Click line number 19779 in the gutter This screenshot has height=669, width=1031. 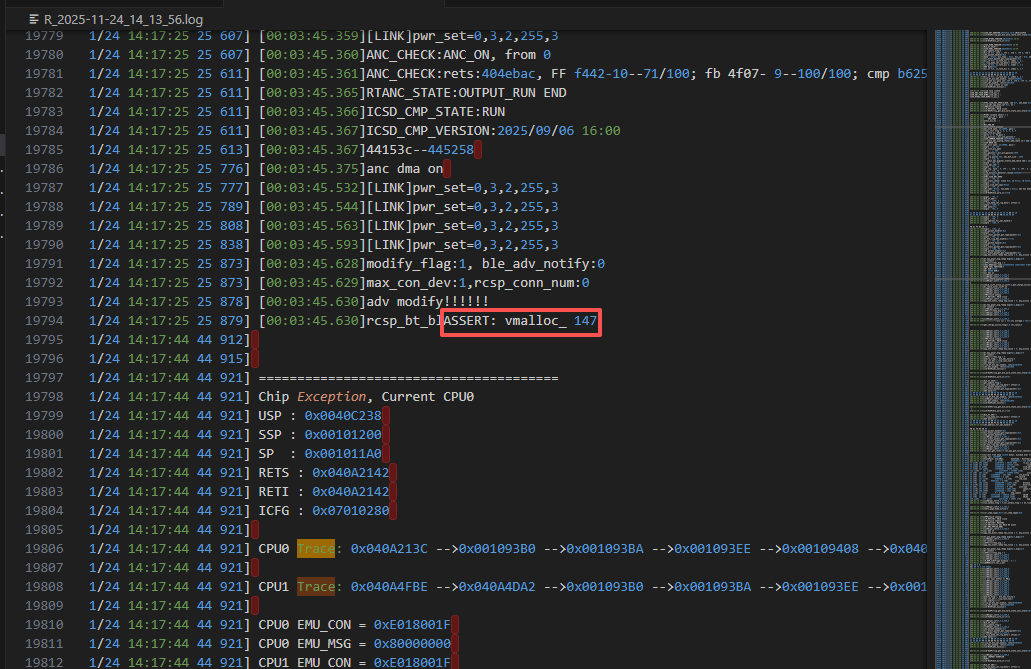click(44, 36)
